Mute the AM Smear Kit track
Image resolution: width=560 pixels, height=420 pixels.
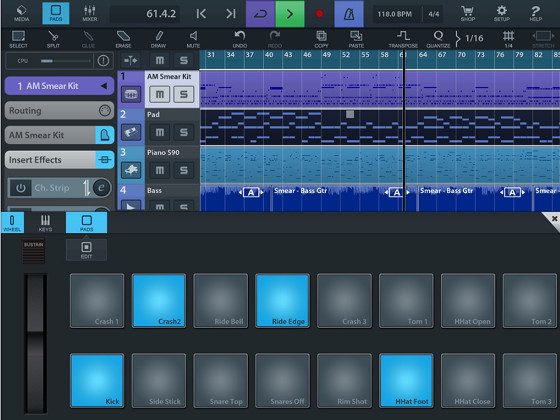pyautogui.click(x=160, y=94)
